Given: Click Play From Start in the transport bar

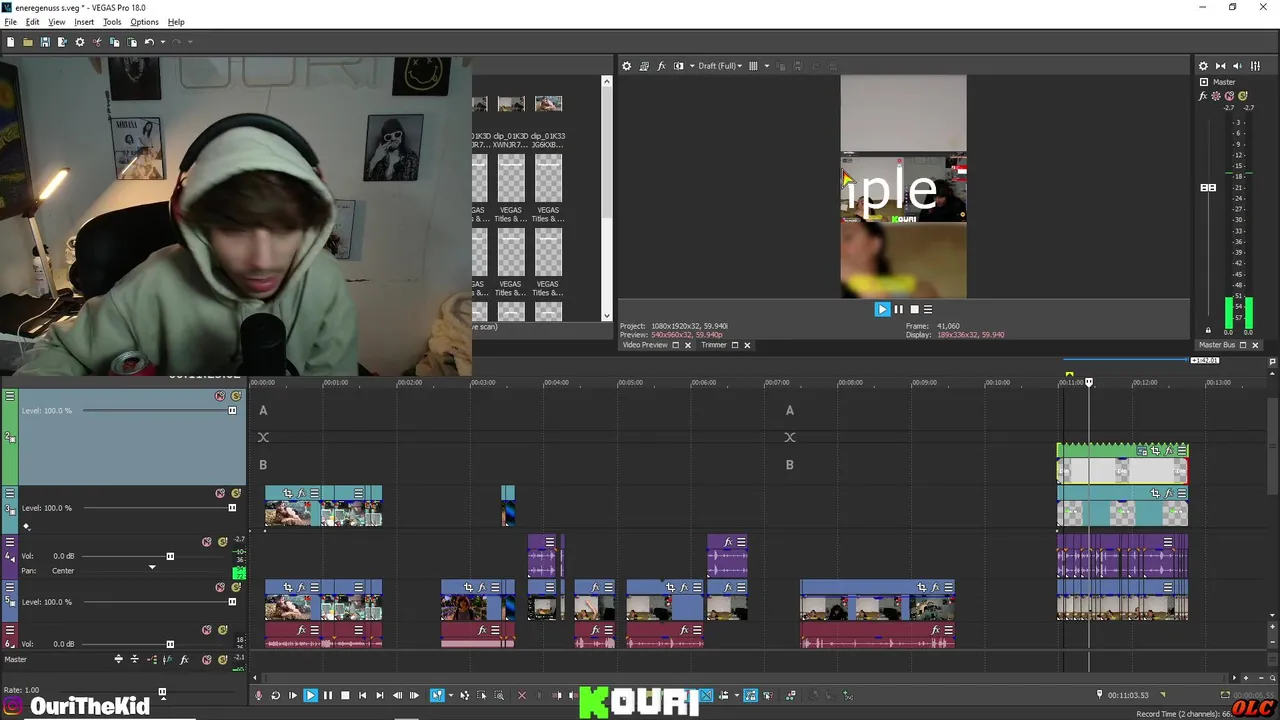Looking at the screenshot, I should coord(292,695).
